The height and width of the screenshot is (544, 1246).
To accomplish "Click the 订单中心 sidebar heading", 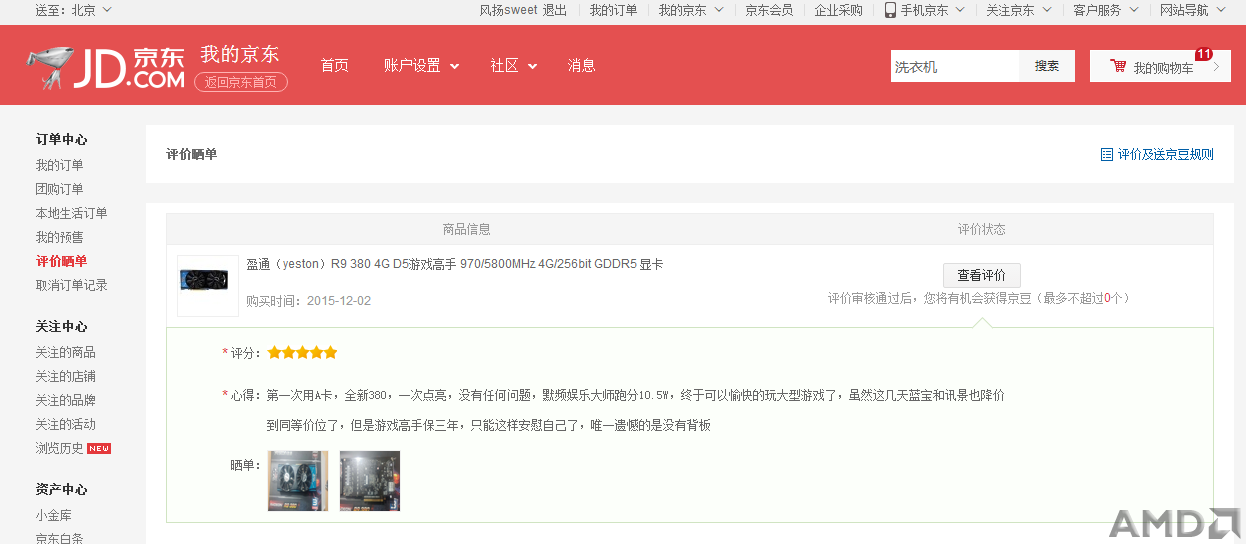I will [61, 139].
